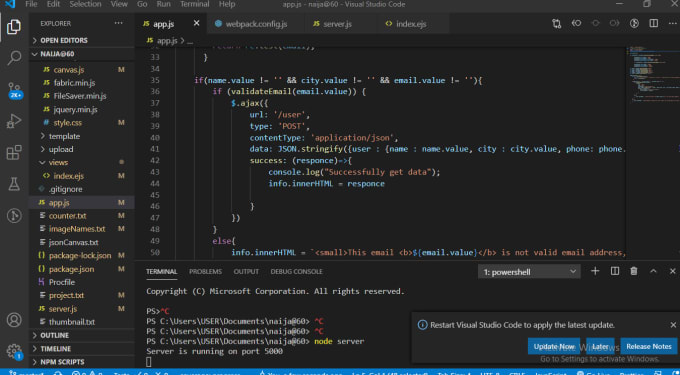Open Procfile in the explorer
Image resolution: width=680 pixels, height=375 pixels.
coord(62,282)
